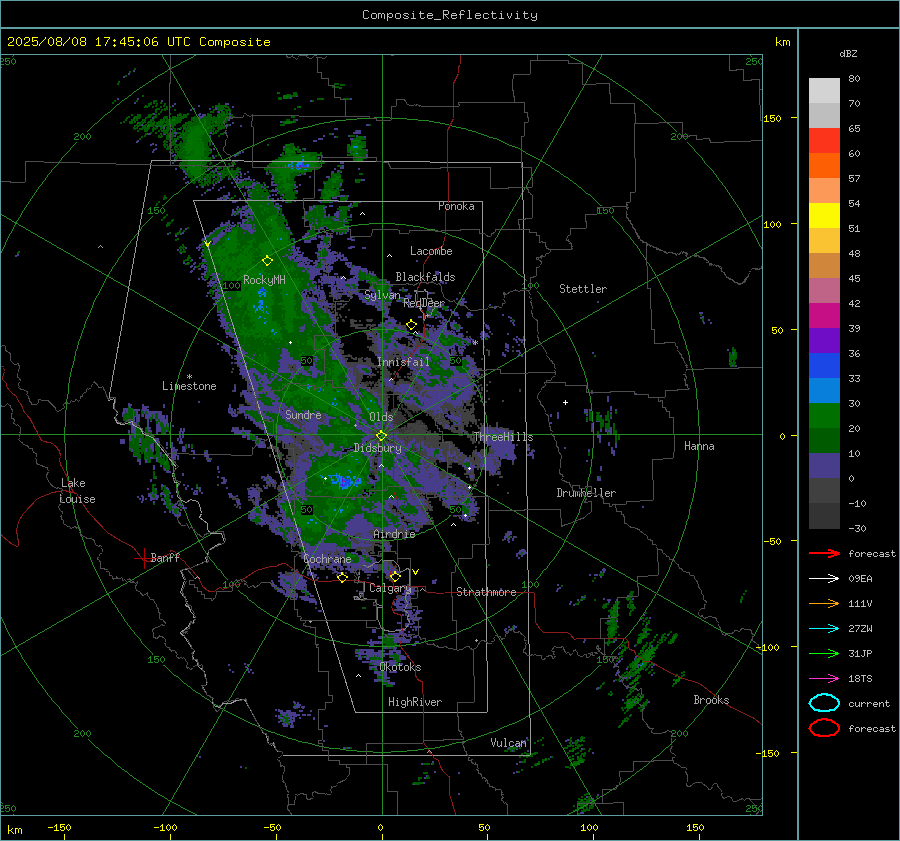Image resolution: width=900 pixels, height=841 pixels.
Task: Click the Didsbury city label
Action: [377, 448]
